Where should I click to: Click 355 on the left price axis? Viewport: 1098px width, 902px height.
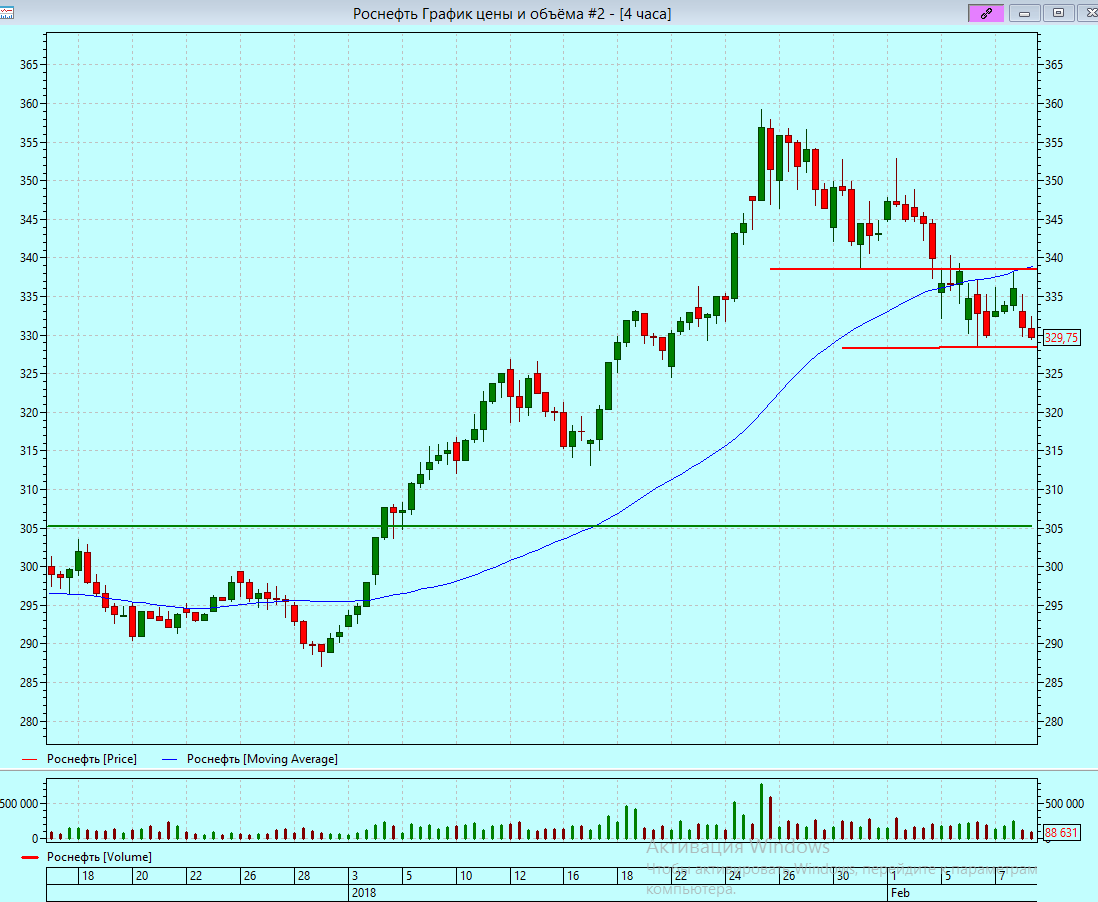point(29,143)
